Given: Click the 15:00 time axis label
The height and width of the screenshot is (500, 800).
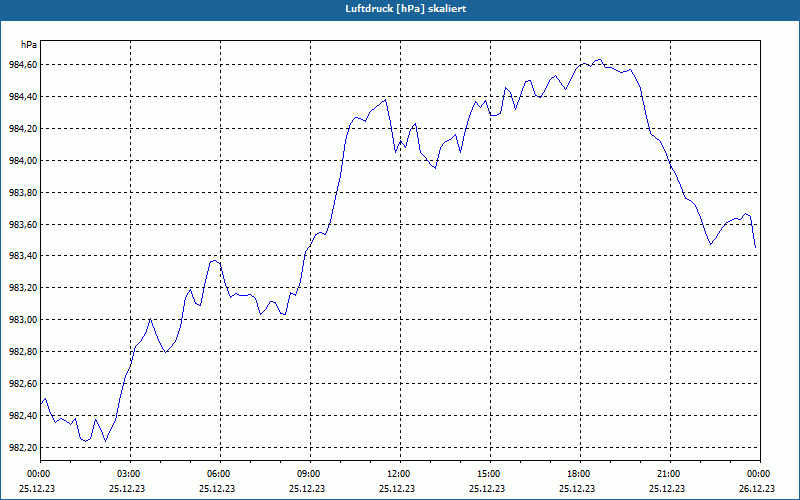Looking at the screenshot, I should coord(490,474).
